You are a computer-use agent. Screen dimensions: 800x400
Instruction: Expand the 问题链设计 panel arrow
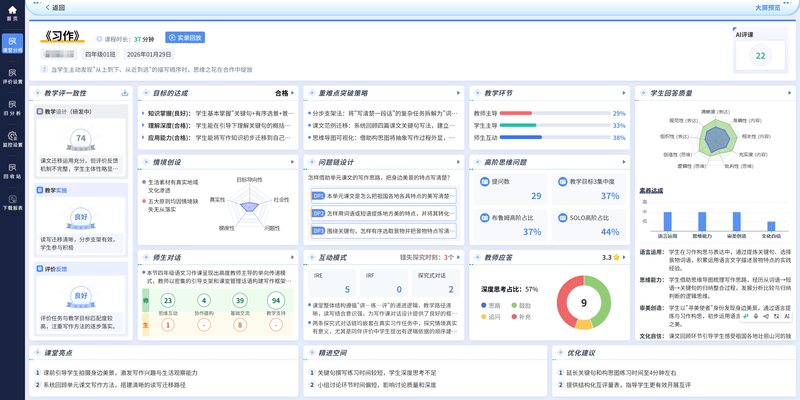(x=458, y=162)
